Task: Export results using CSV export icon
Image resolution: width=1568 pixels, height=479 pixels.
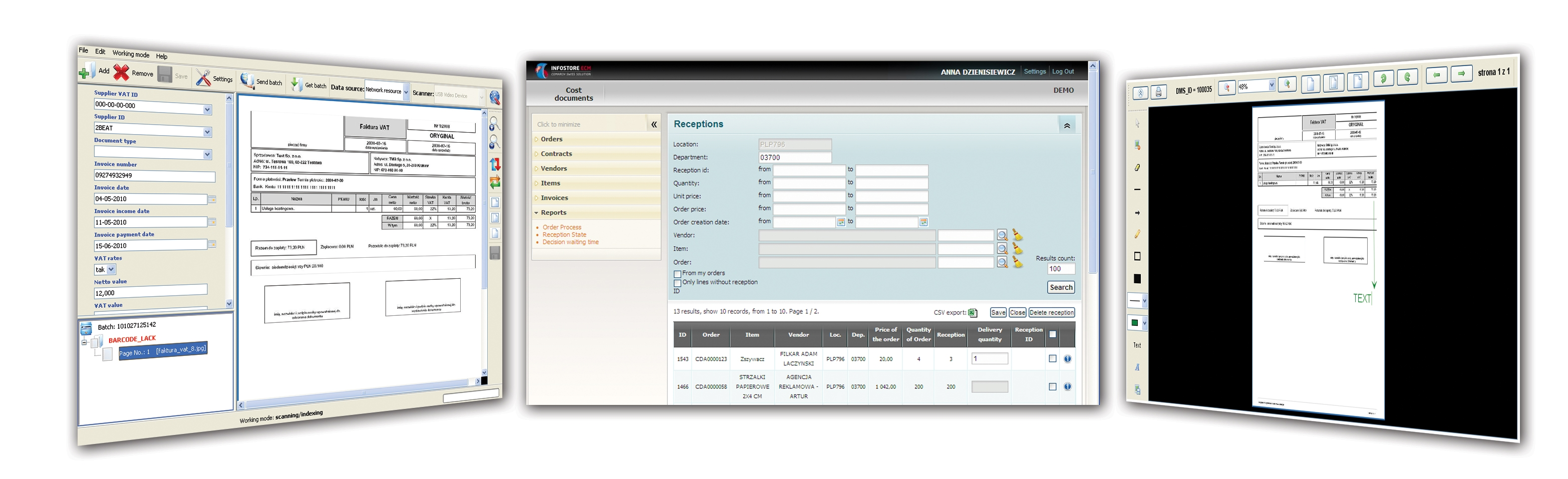Action: [972, 312]
